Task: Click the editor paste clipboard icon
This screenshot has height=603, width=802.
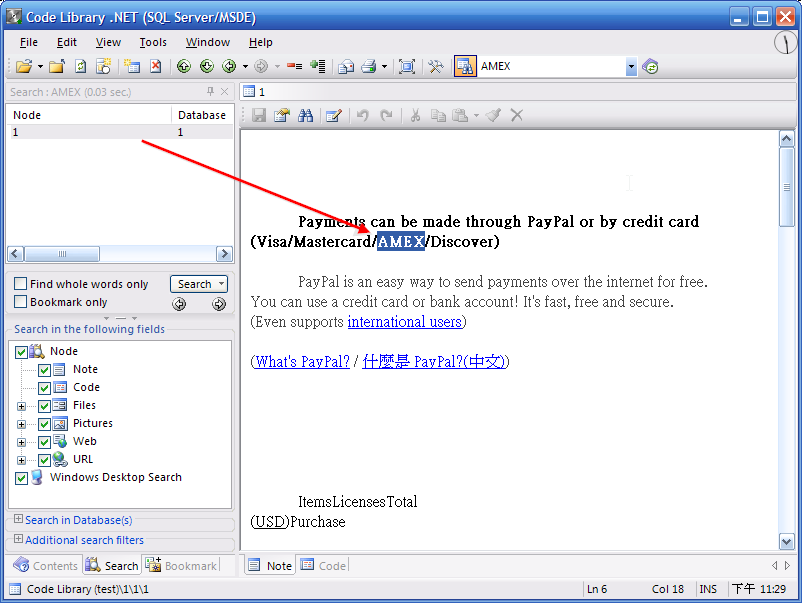Action: click(460, 115)
